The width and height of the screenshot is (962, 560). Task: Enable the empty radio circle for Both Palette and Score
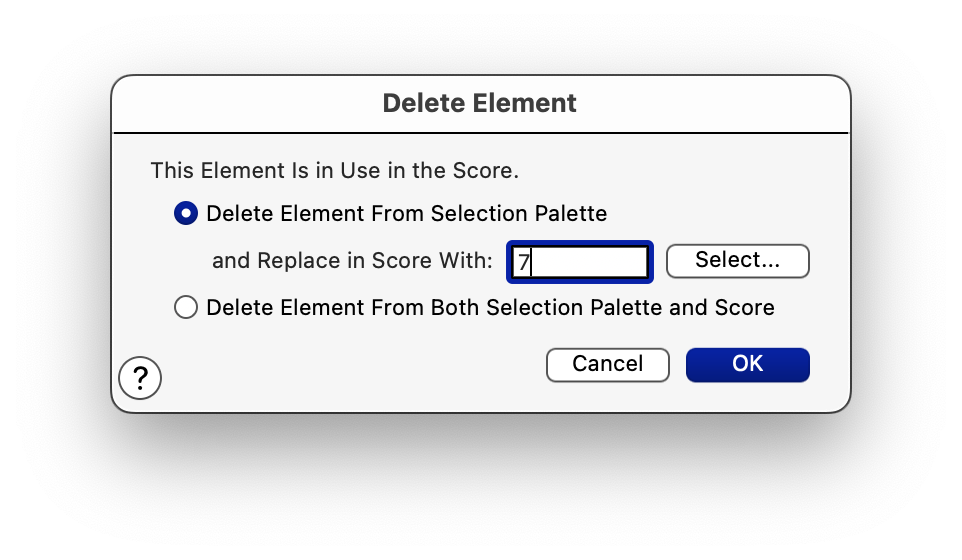point(186,307)
